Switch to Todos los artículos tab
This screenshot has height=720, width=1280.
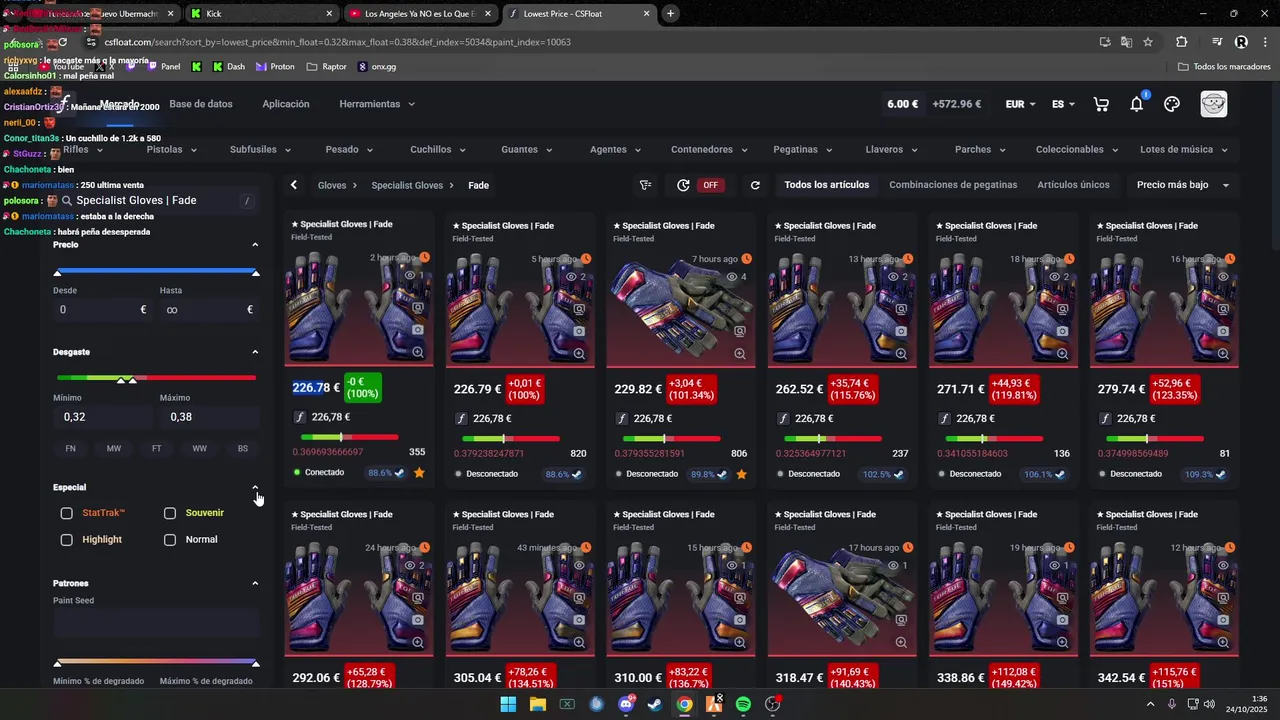827,185
